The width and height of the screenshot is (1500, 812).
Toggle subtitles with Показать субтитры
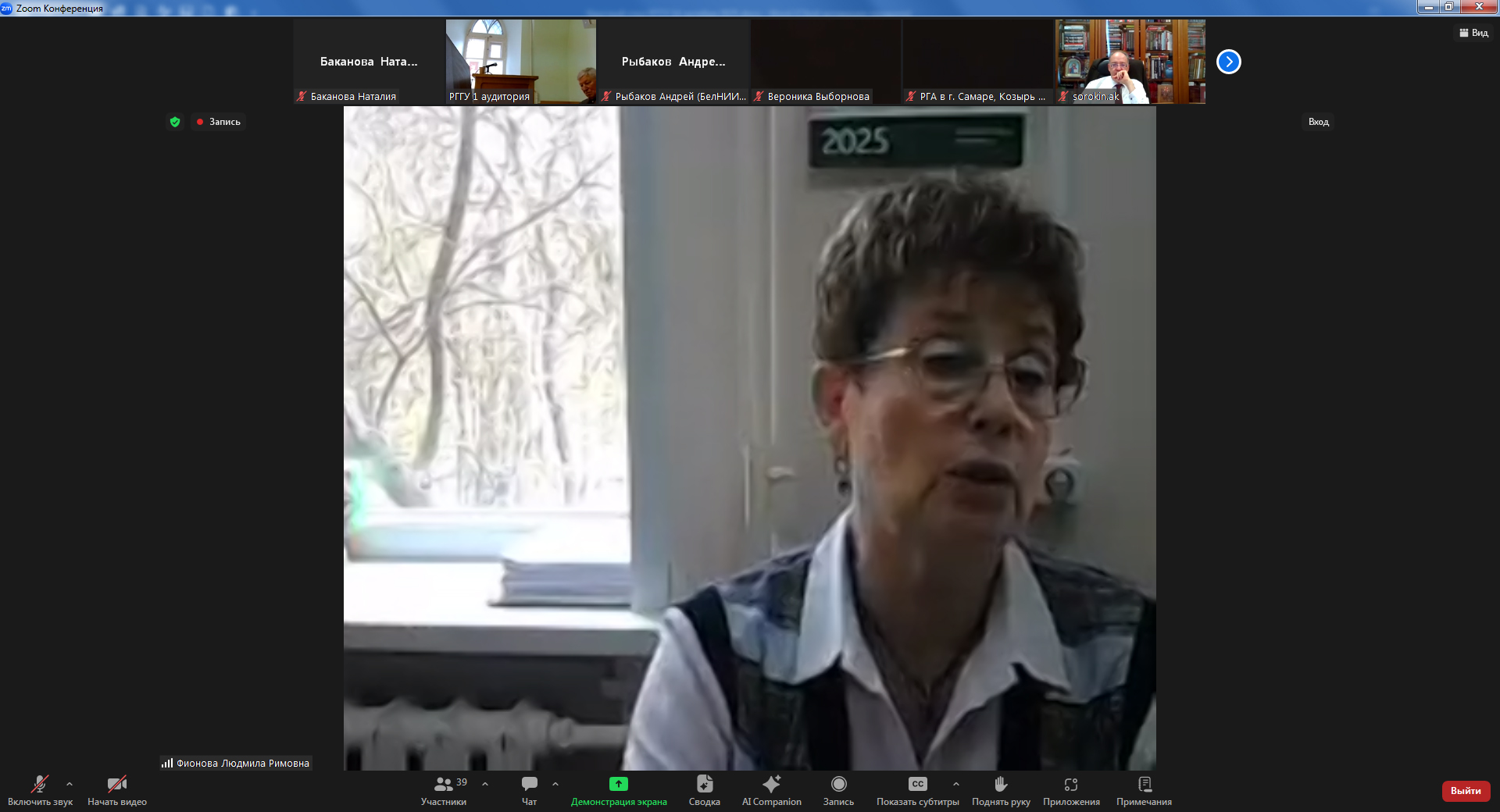[917, 790]
